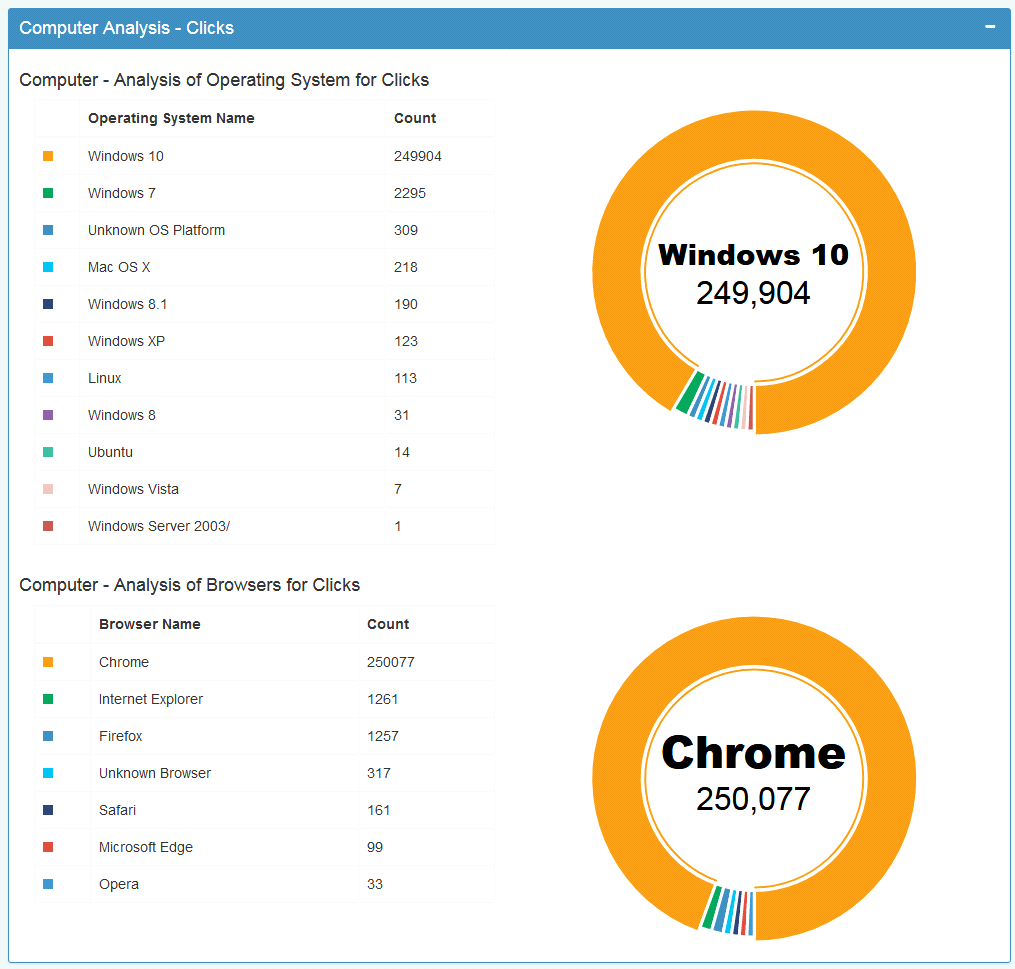Click the Linux entry in OS table
This screenshot has height=969, width=1015.
pos(105,378)
